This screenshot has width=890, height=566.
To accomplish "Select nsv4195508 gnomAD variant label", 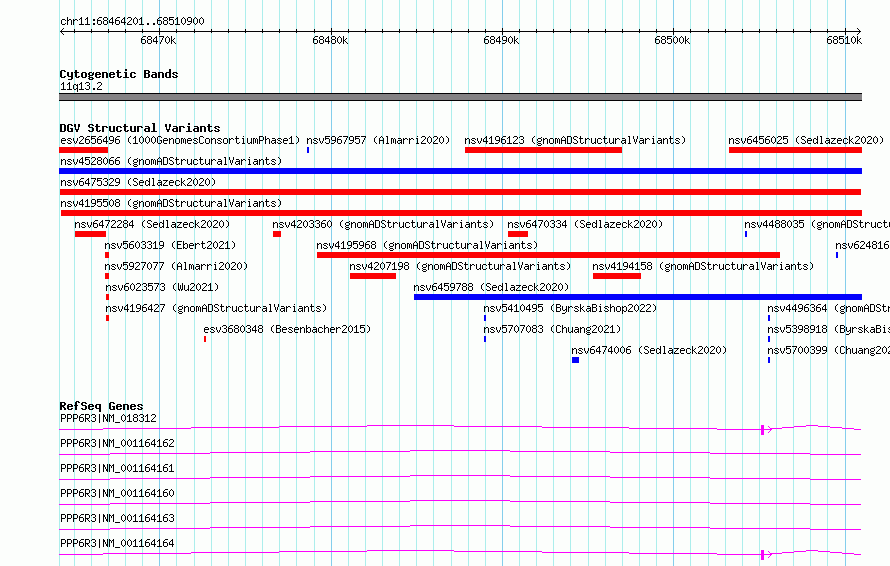I will [171, 203].
